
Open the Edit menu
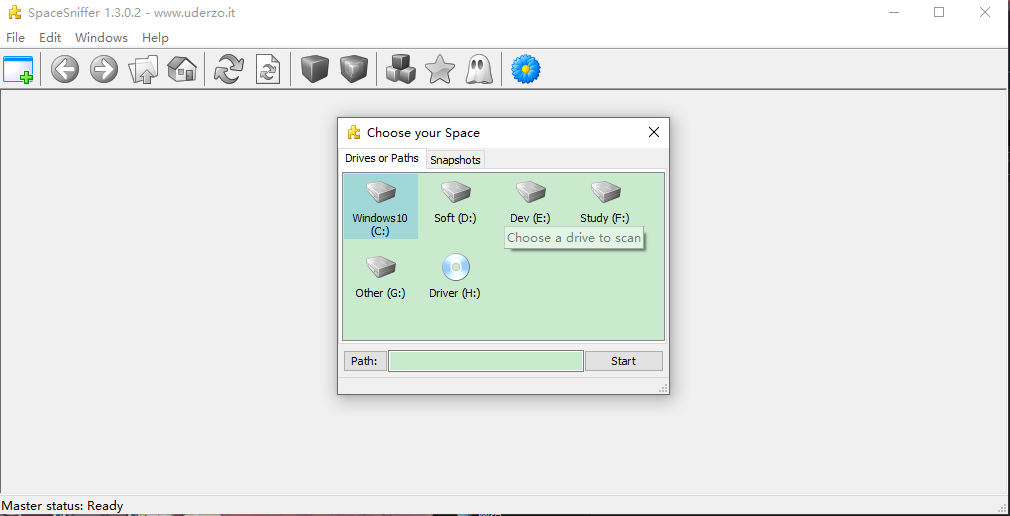pos(50,37)
